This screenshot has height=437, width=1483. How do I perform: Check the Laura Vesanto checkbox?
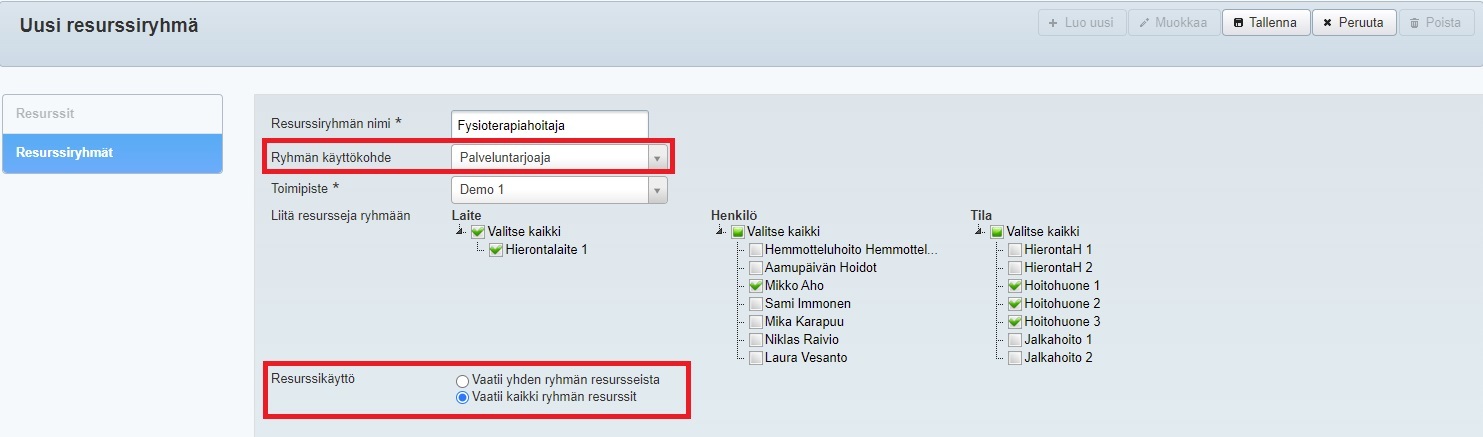click(x=756, y=358)
